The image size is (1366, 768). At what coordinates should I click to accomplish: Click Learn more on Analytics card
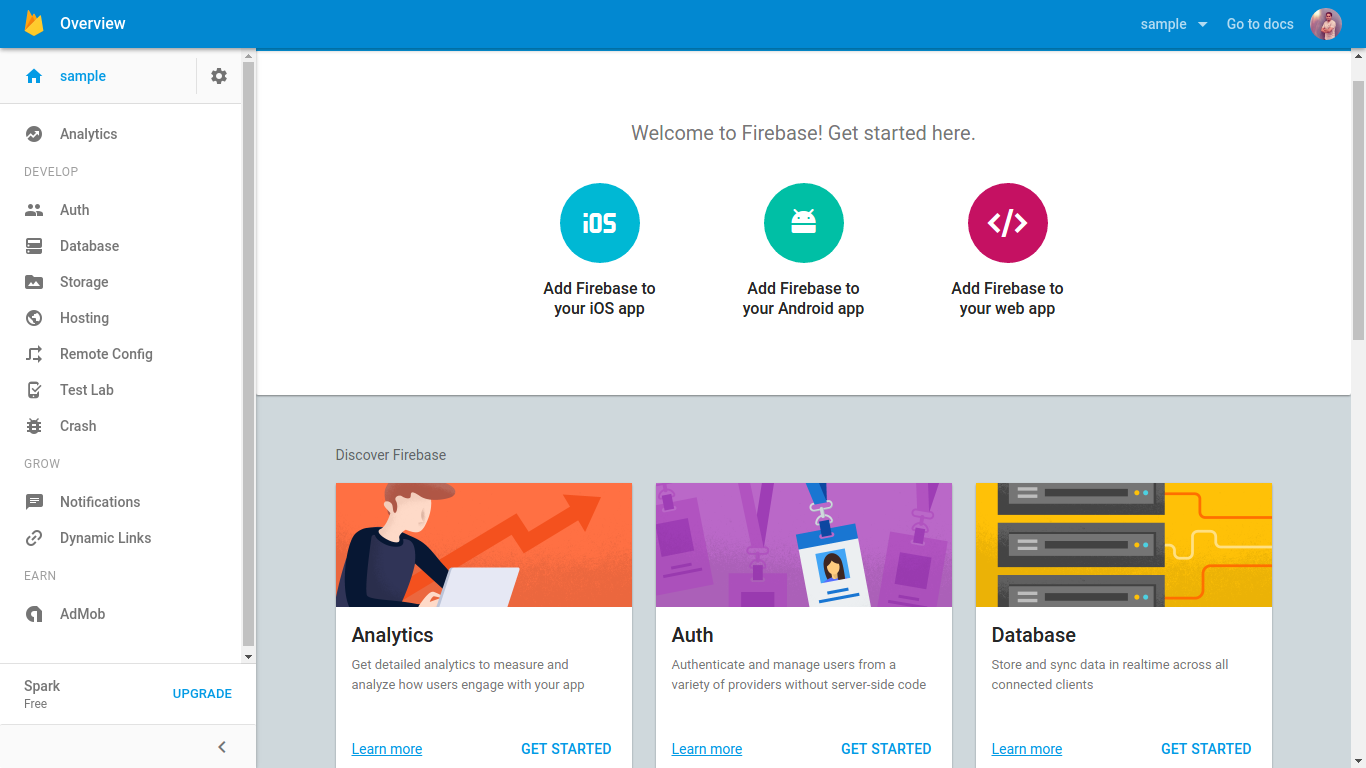(387, 749)
